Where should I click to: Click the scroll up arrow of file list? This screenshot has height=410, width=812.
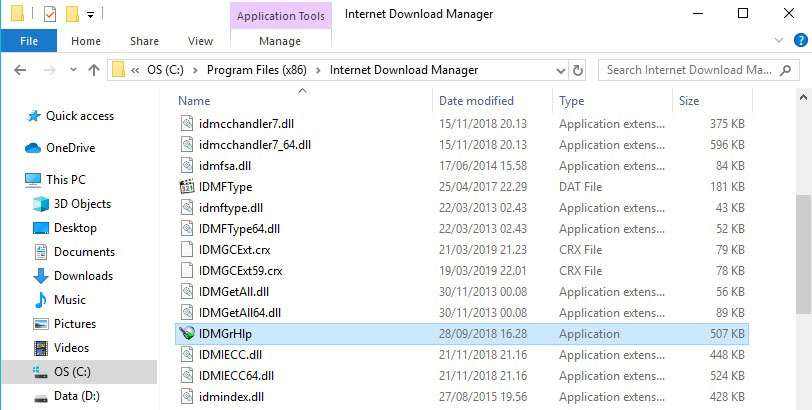point(804,97)
